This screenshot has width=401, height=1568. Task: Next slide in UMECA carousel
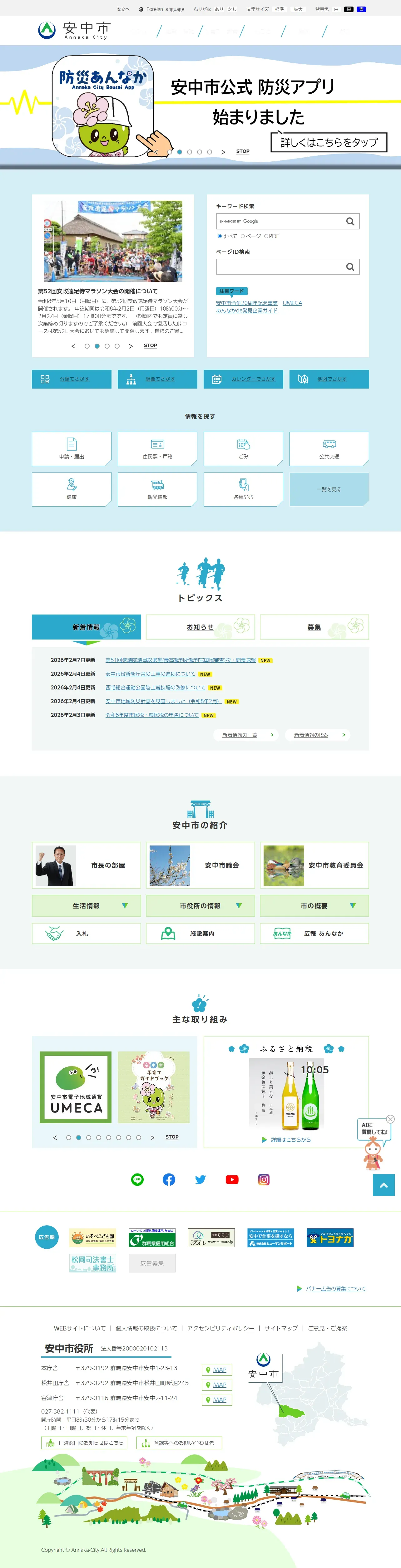tap(152, 1138)
